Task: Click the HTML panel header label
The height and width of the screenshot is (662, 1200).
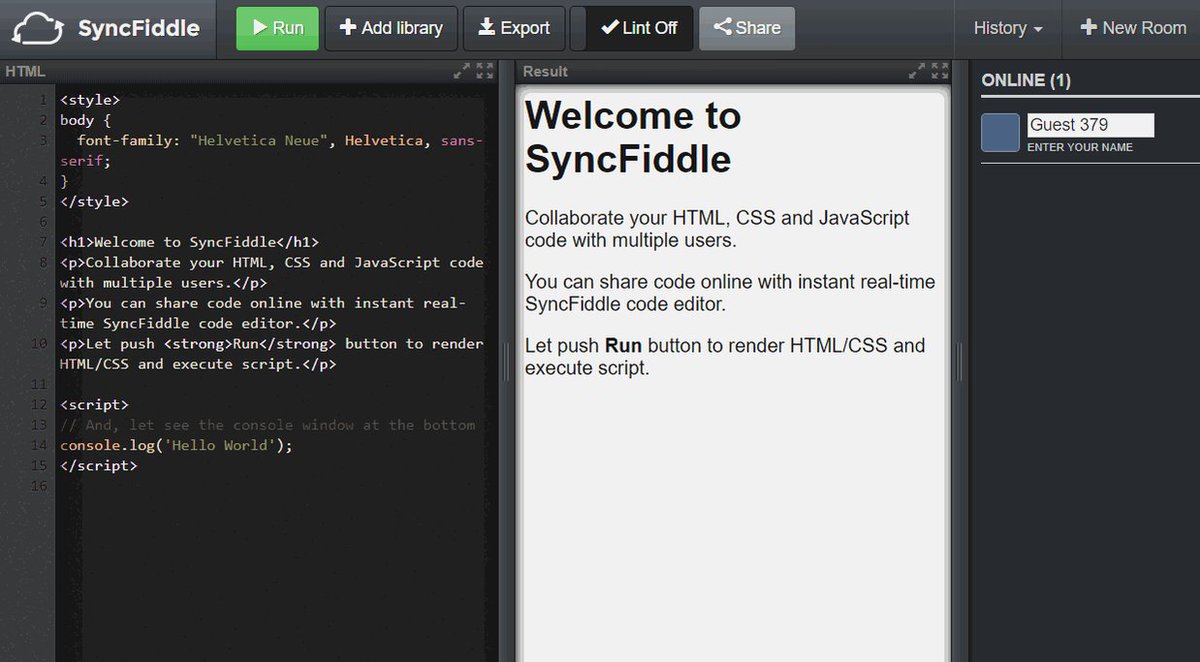Action: click(x=25, y=71)
